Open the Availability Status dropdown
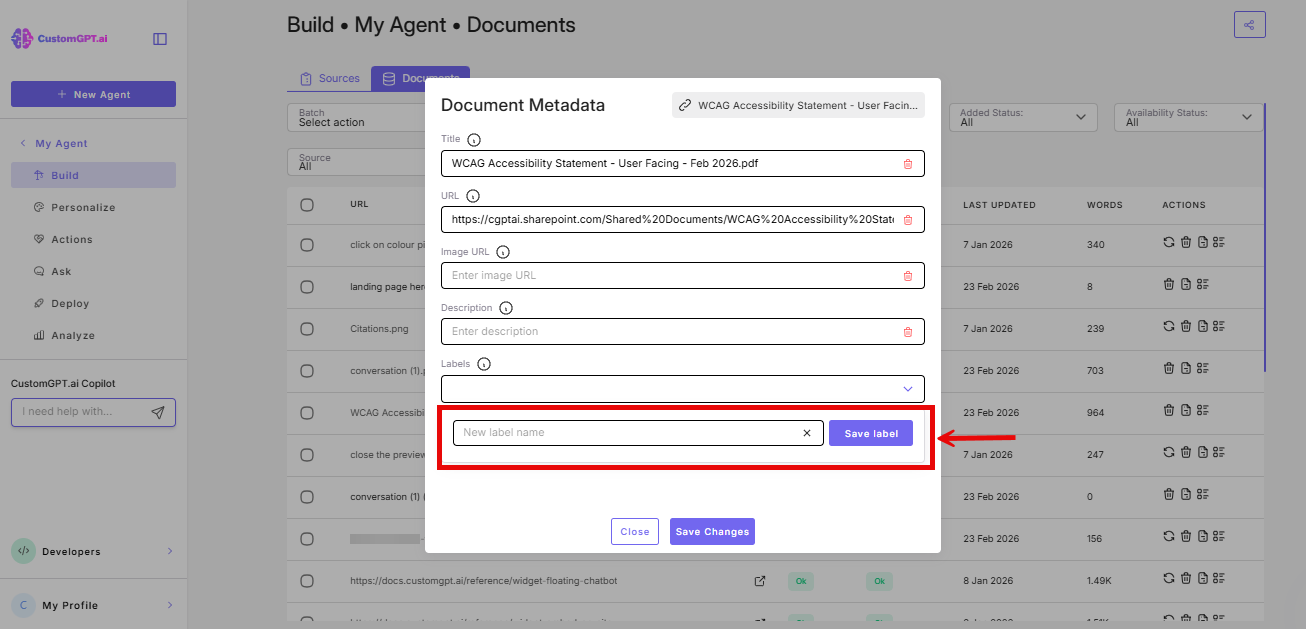 tap(1188, 117)
